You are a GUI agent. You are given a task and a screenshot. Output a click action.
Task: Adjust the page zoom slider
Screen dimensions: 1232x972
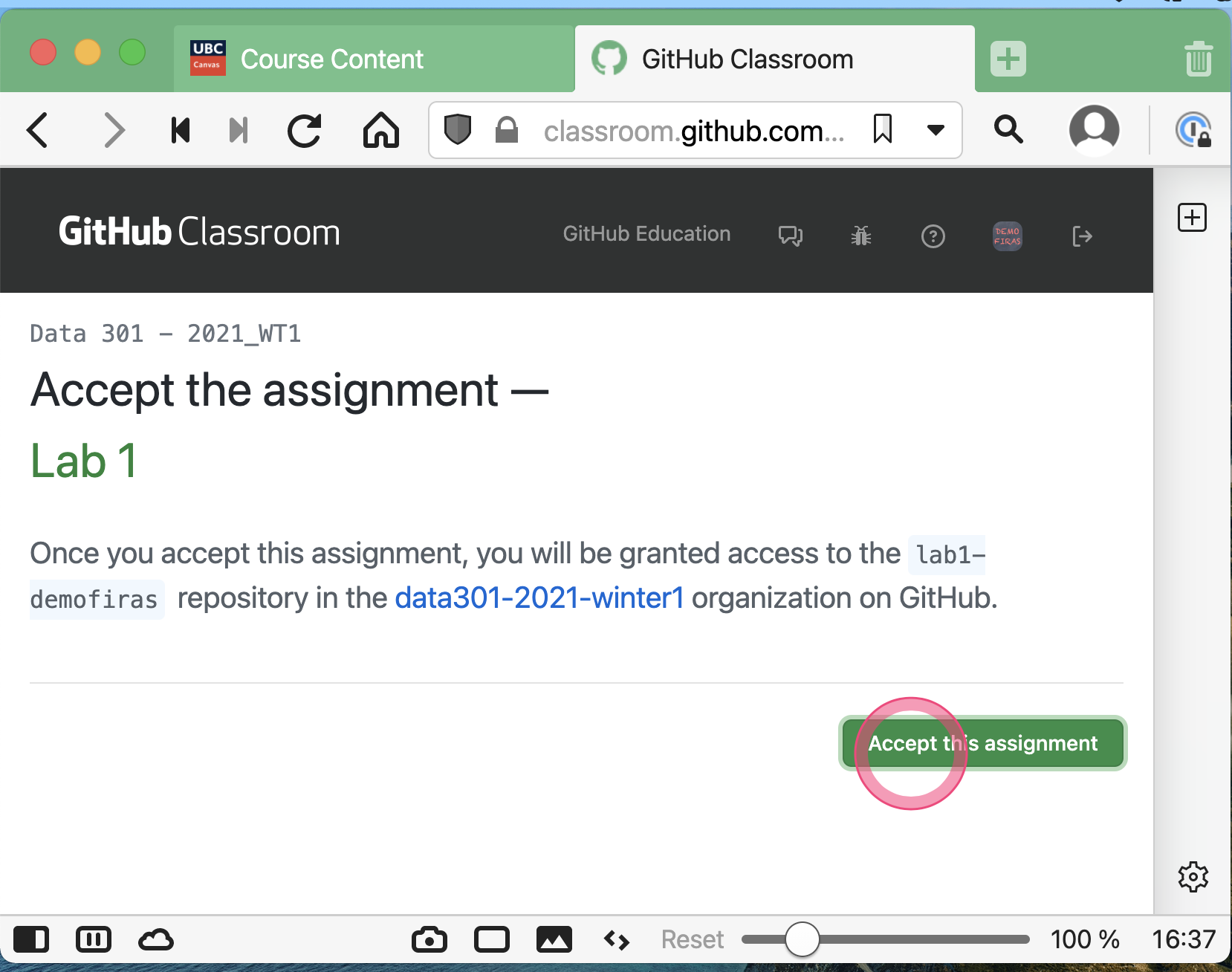click(886, 939)
